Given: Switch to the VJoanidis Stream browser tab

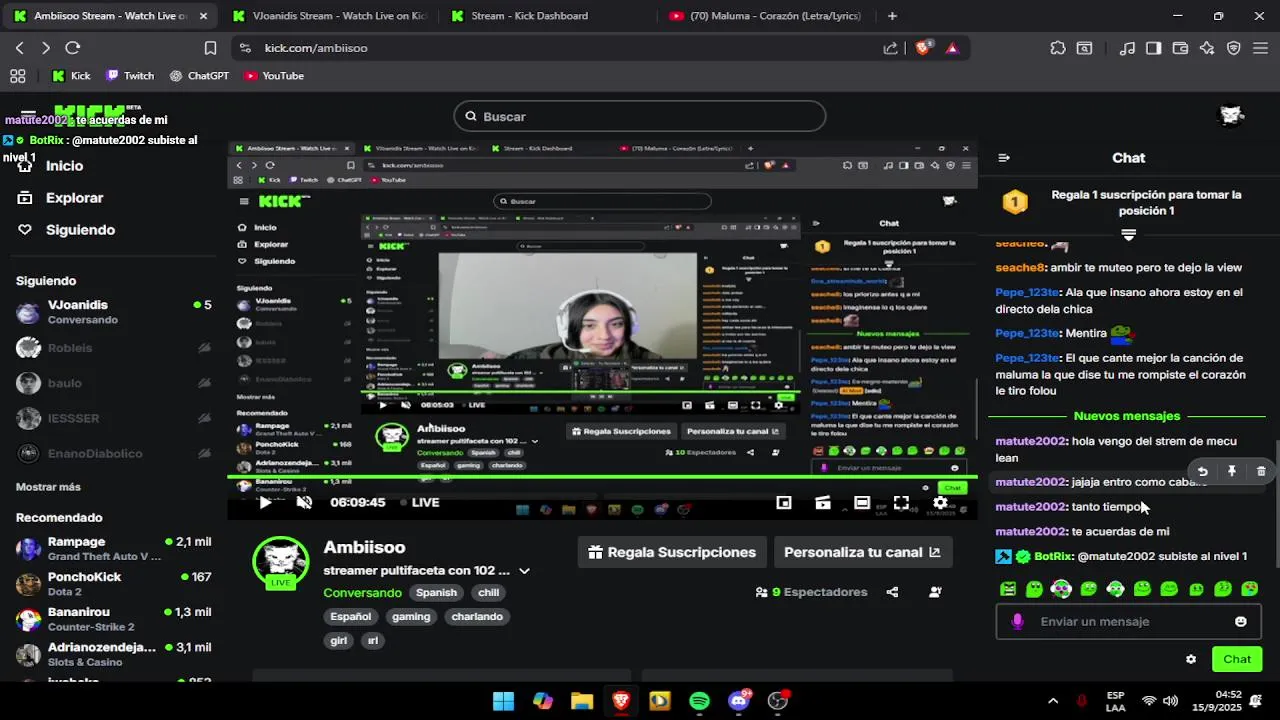Looking at the screenshot, I should coord(329,16).
